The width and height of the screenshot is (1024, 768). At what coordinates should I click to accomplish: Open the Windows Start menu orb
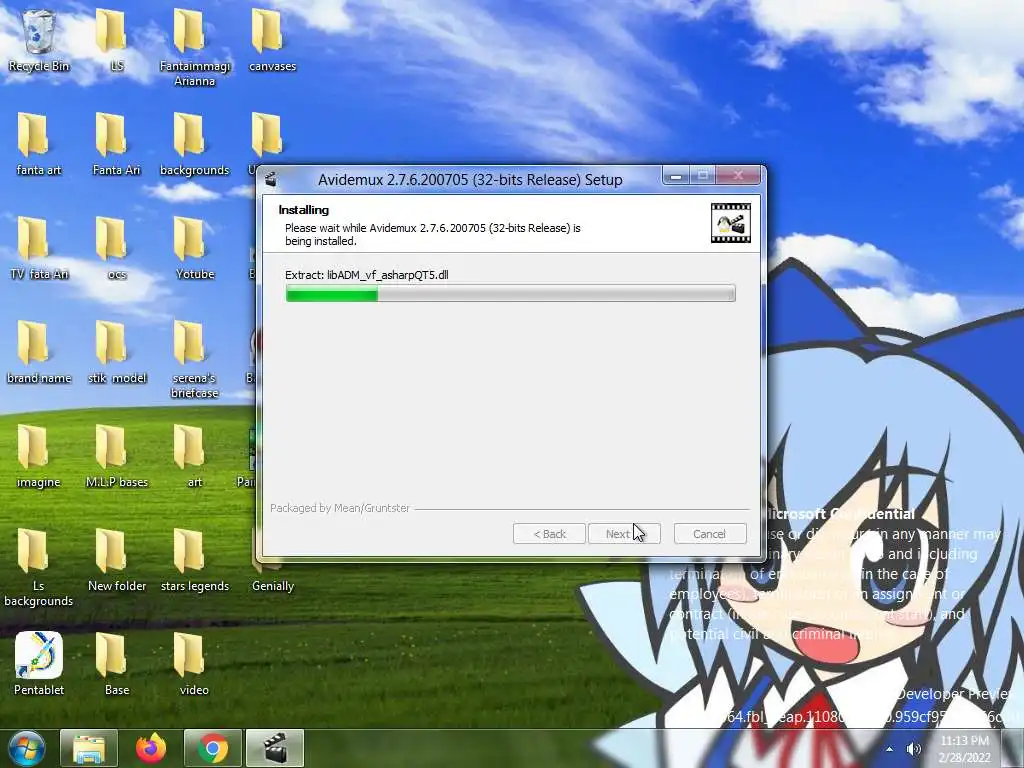(x=27, y=748)
